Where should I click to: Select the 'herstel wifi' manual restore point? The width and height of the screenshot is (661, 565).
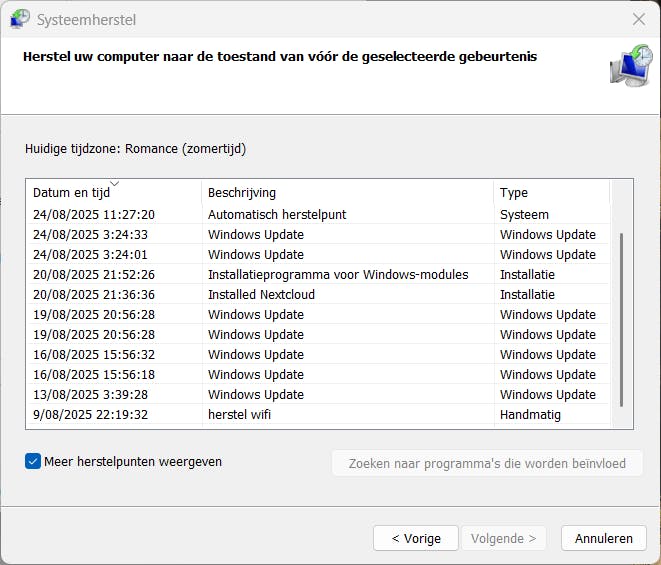pos(239,414)
